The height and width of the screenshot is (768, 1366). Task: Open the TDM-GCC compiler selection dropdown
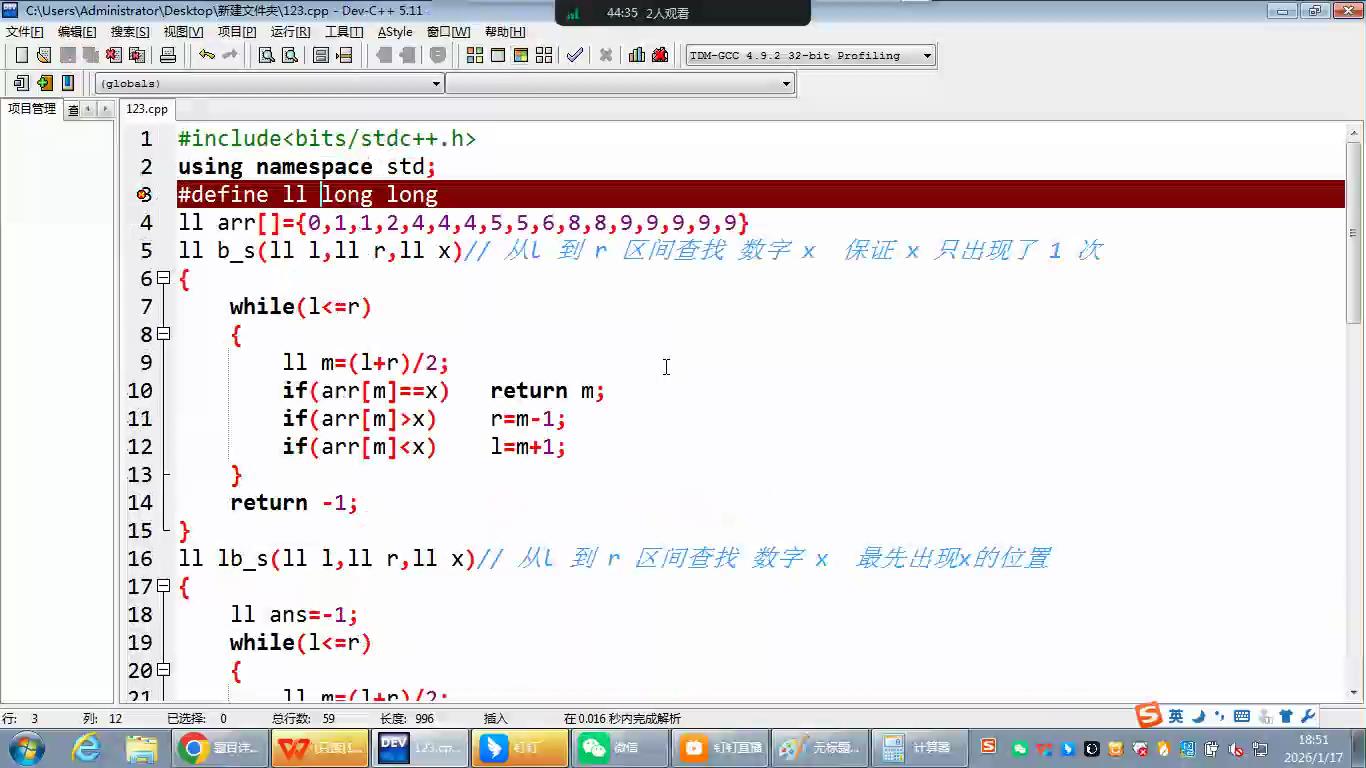tap(927, 56)
